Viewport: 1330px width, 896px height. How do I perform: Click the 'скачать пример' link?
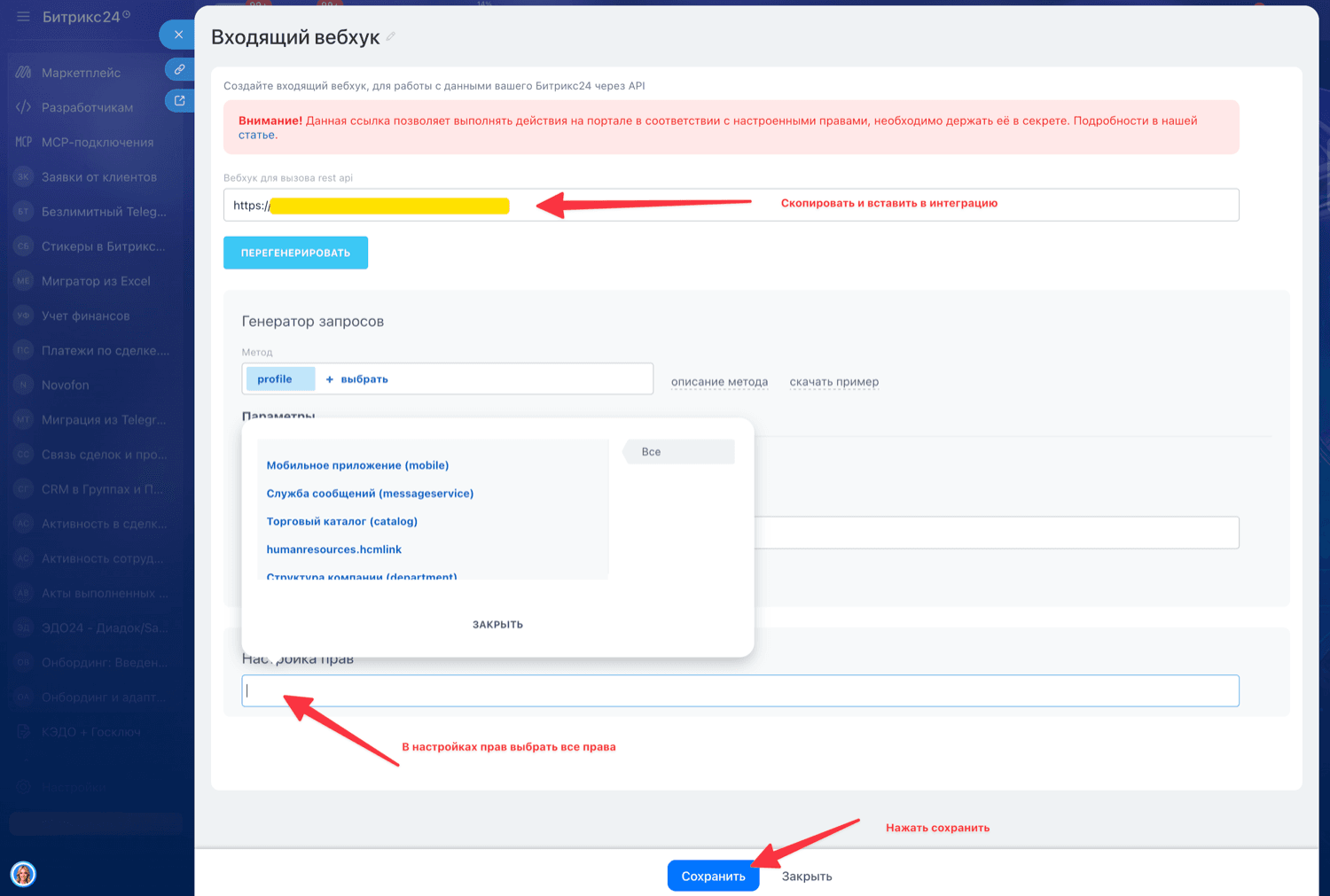point(833,382)
